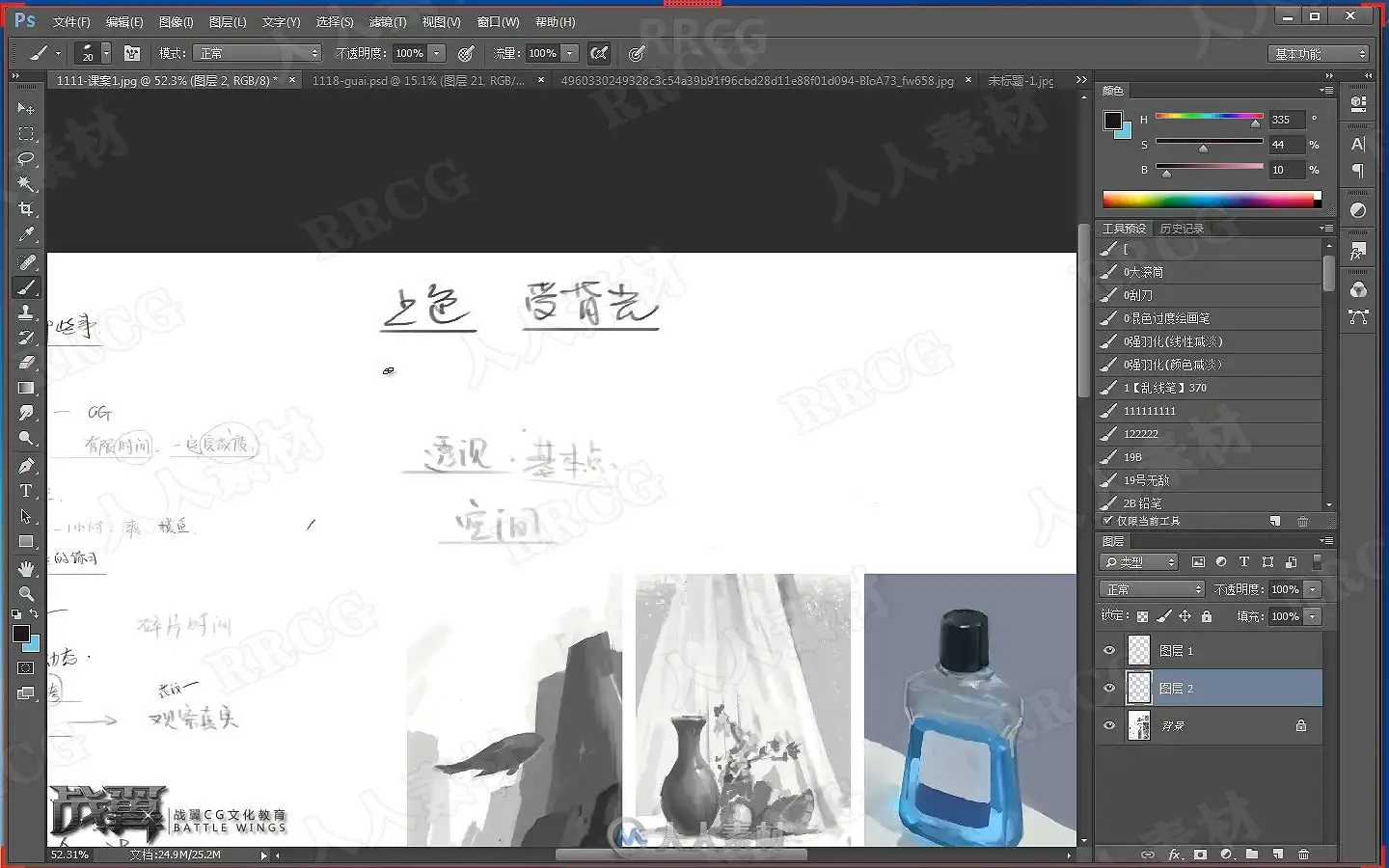Show more document tabs

tap(1081, 80)
